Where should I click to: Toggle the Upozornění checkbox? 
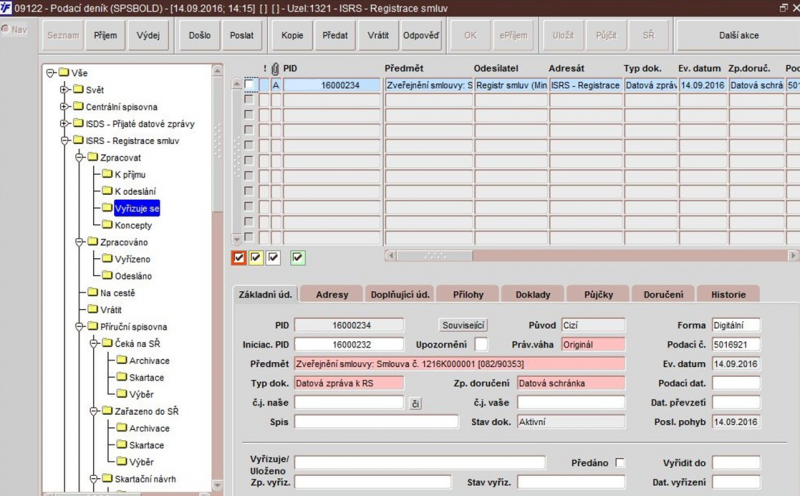pyautogui.click(x=481, y=344)
